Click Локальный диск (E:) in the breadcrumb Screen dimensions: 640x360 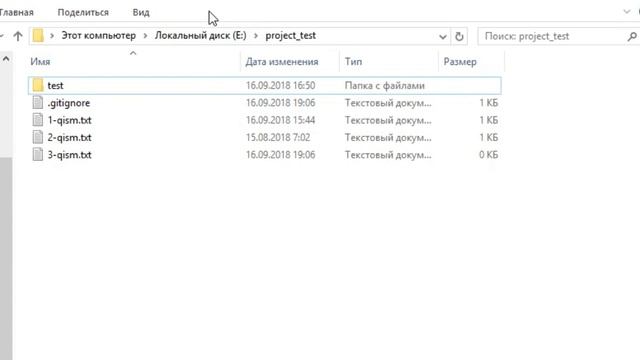coord(200,36)
